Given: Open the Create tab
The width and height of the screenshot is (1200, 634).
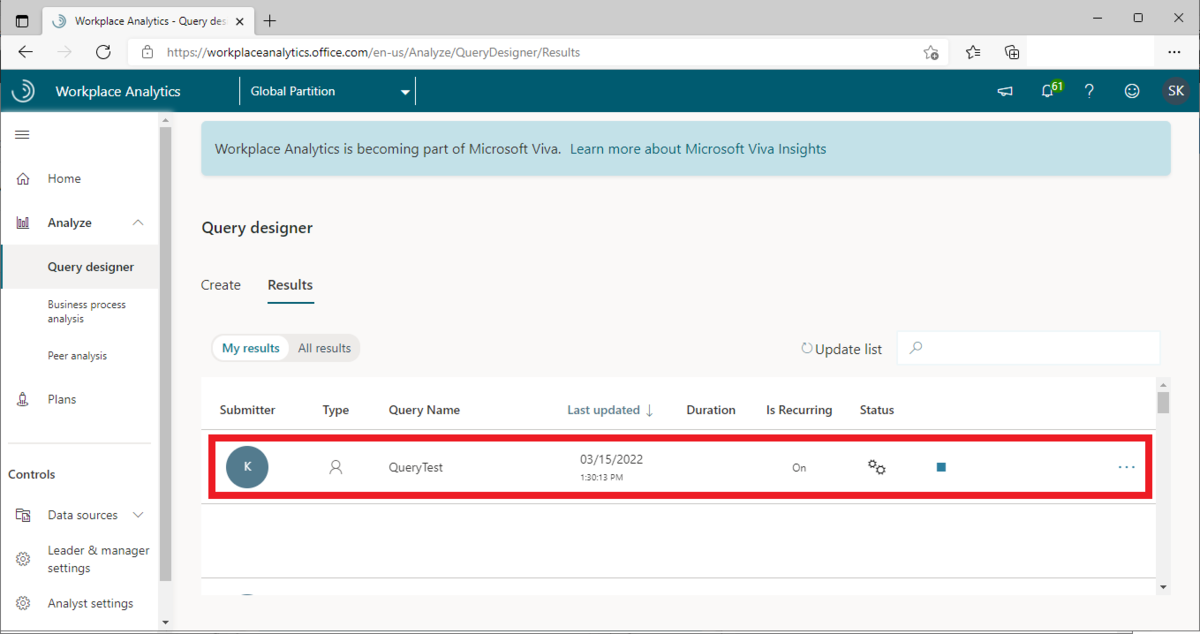Looking at the screenshot, I should coord(221,285).
